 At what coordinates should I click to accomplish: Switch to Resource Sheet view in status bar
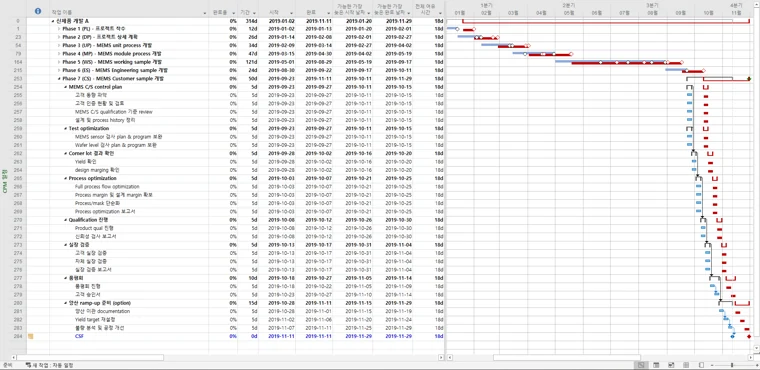tap(686, 365)
